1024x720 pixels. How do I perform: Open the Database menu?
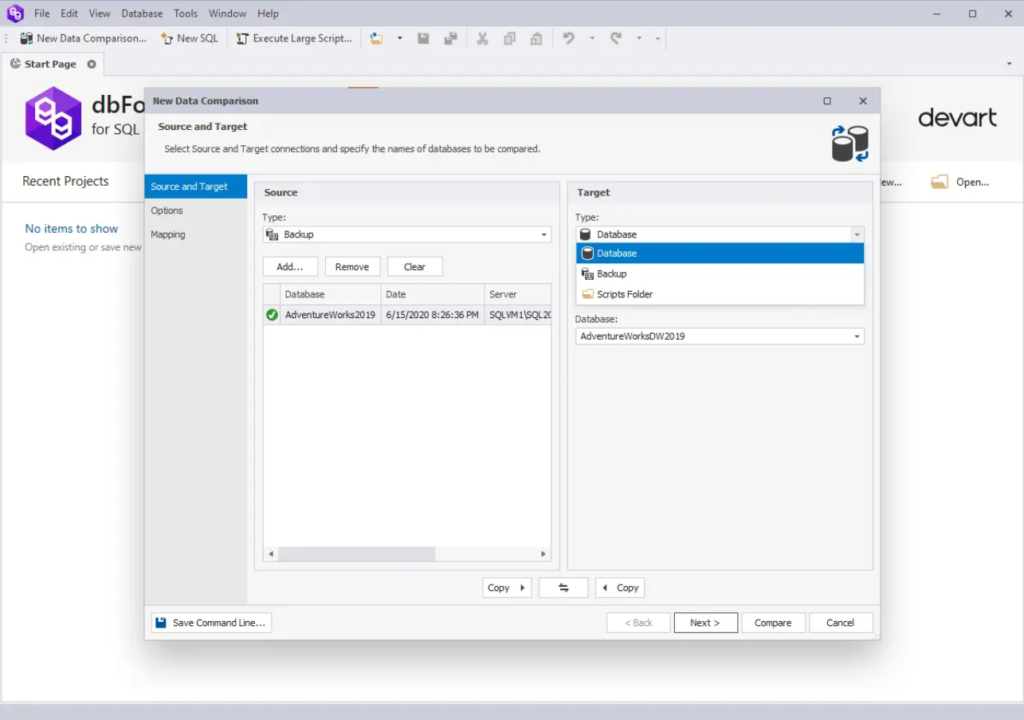pyautogui.click(x=141, y=13)
